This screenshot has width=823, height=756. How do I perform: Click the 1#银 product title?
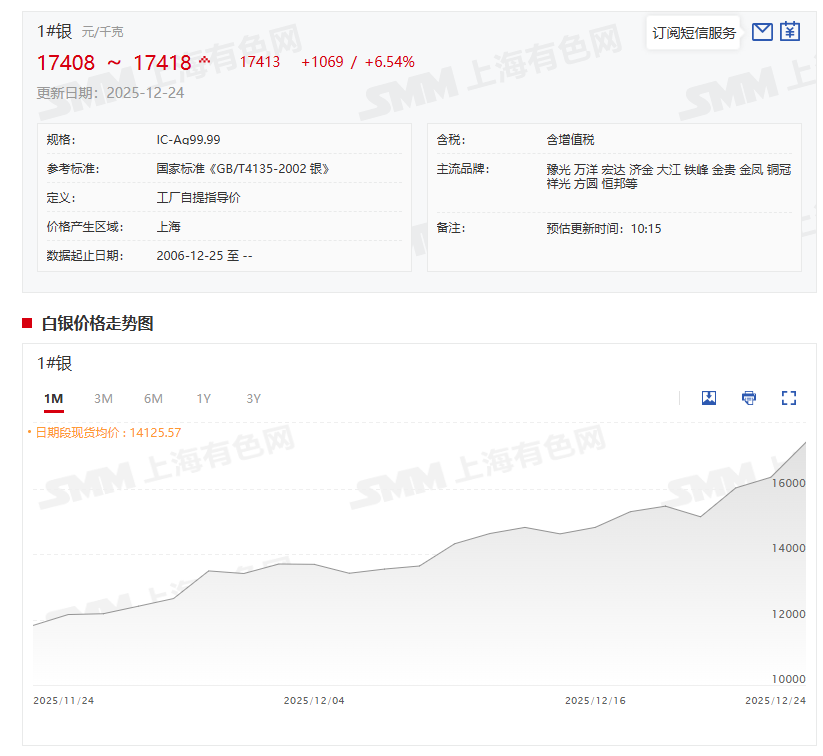(54, 32)
